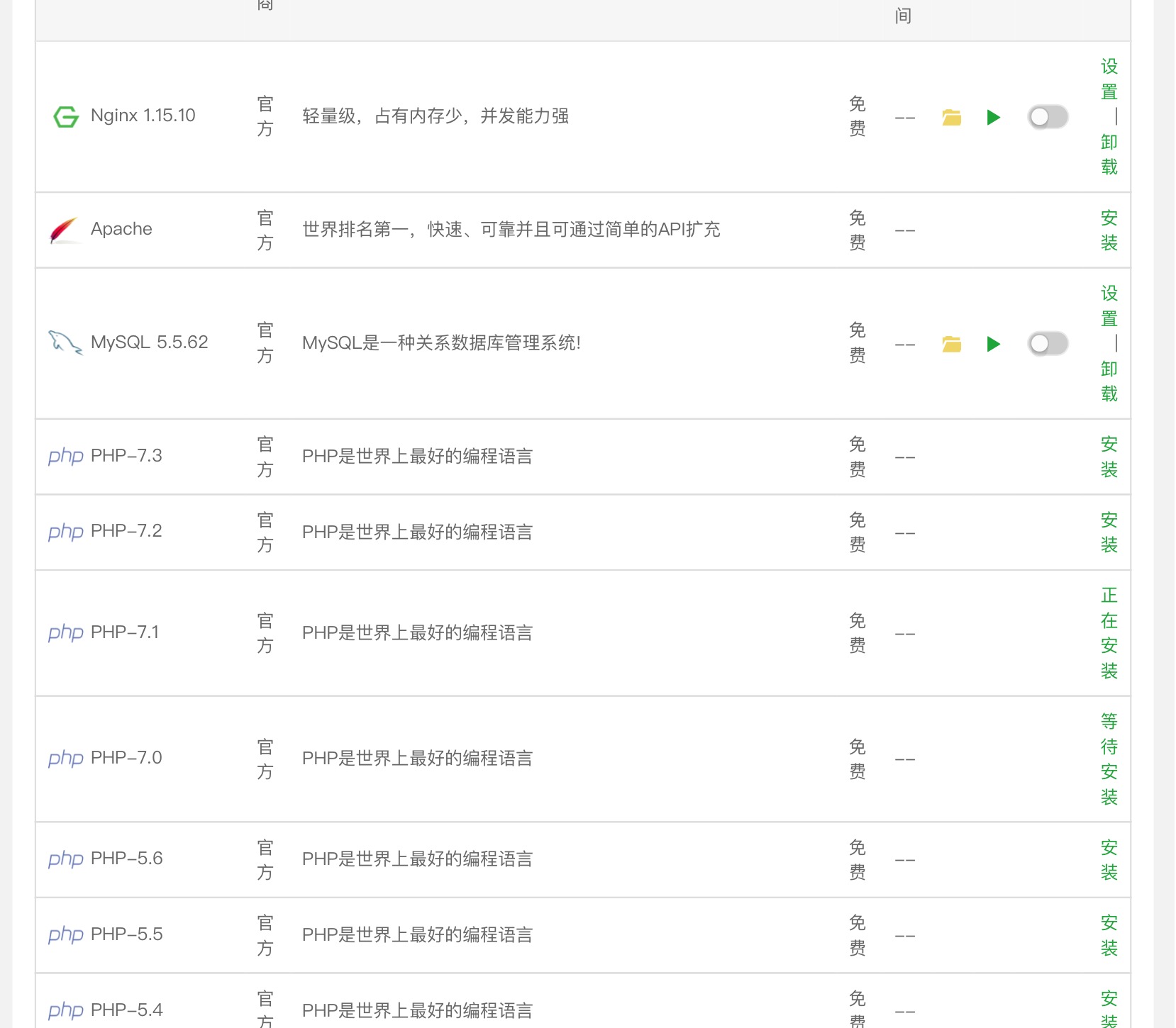Select the PHP-7.3 name text
This screenshot has width=1176, height=1028.
click(x=126, y=456)
